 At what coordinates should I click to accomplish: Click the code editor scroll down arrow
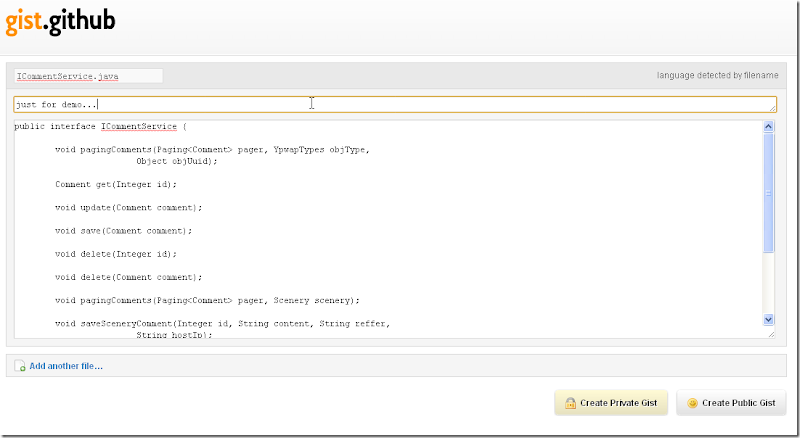(768, 319)
